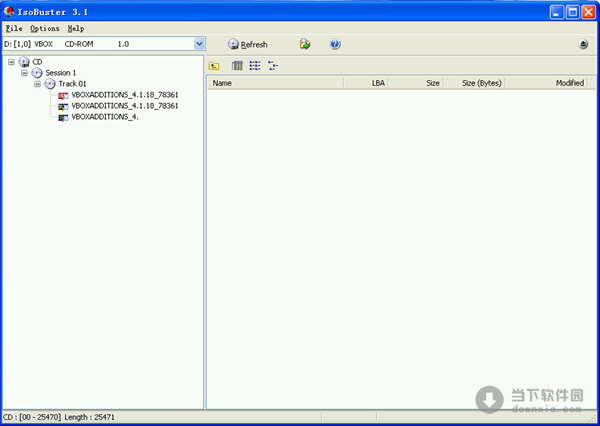This screenshot has height=426, width=600.
Task: Click the Track 01 disc icon
Action: (x=50, y=84)
